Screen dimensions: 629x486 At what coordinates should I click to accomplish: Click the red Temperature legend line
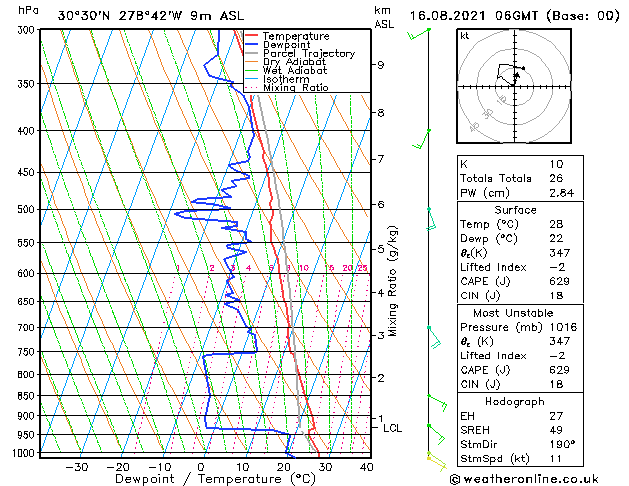click(251, 36)
